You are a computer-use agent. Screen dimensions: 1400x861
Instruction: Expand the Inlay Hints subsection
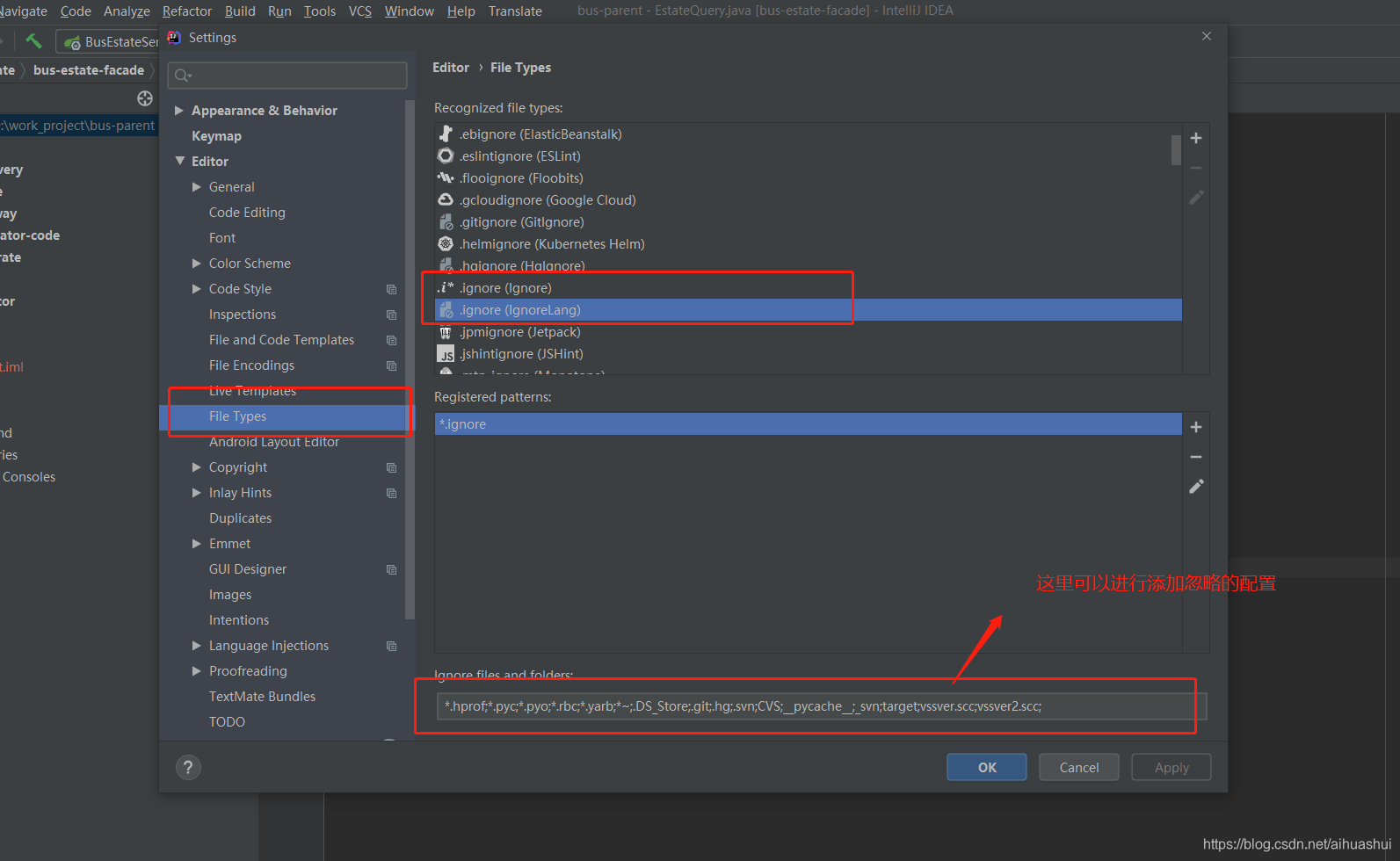(x=197, y=492)
